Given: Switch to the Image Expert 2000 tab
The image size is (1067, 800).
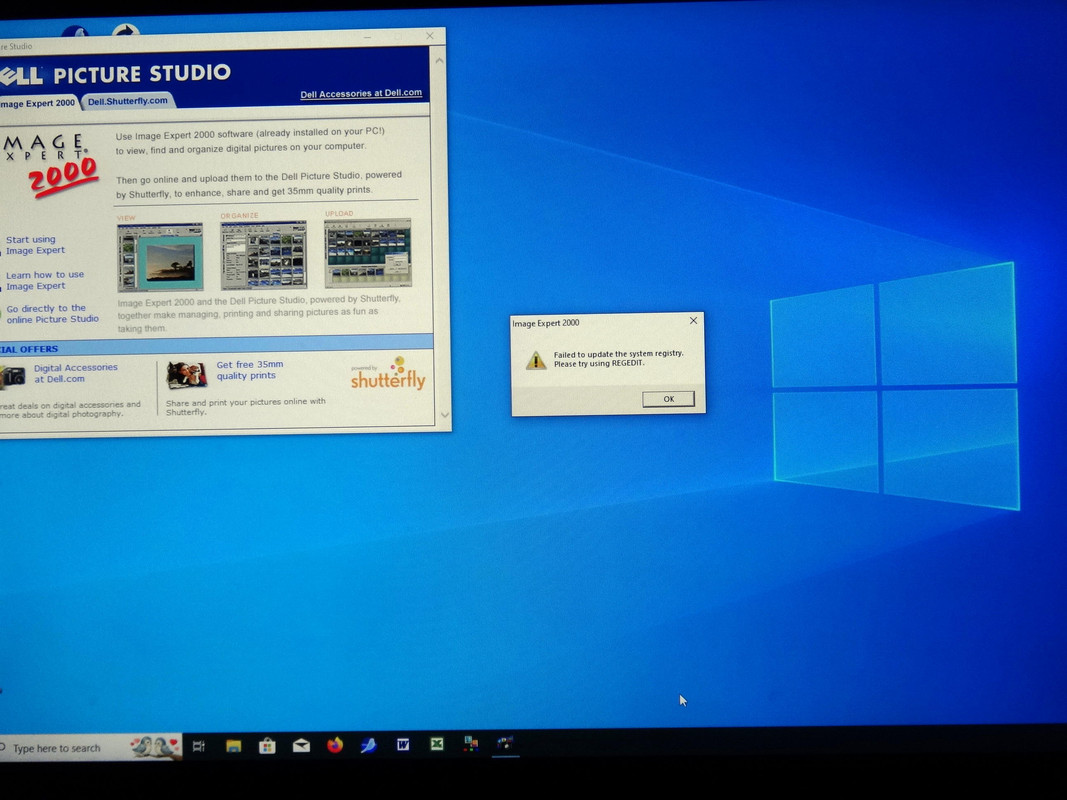Looking at the screenshot, I should point(37,103).
